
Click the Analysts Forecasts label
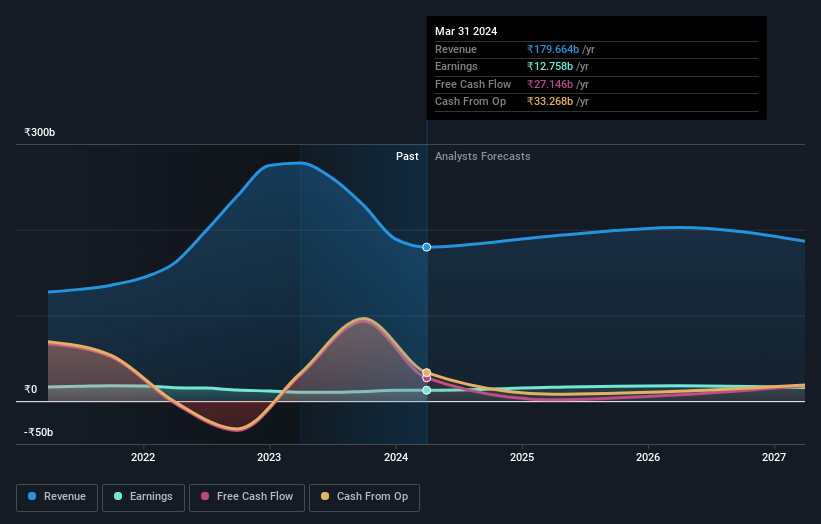point(482,157)
